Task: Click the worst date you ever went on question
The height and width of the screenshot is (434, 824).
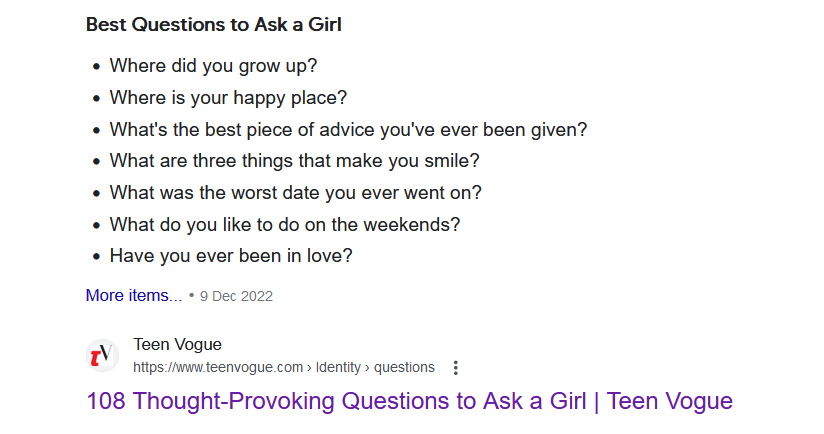Action: pyautogui.click(x=295, y=192)
